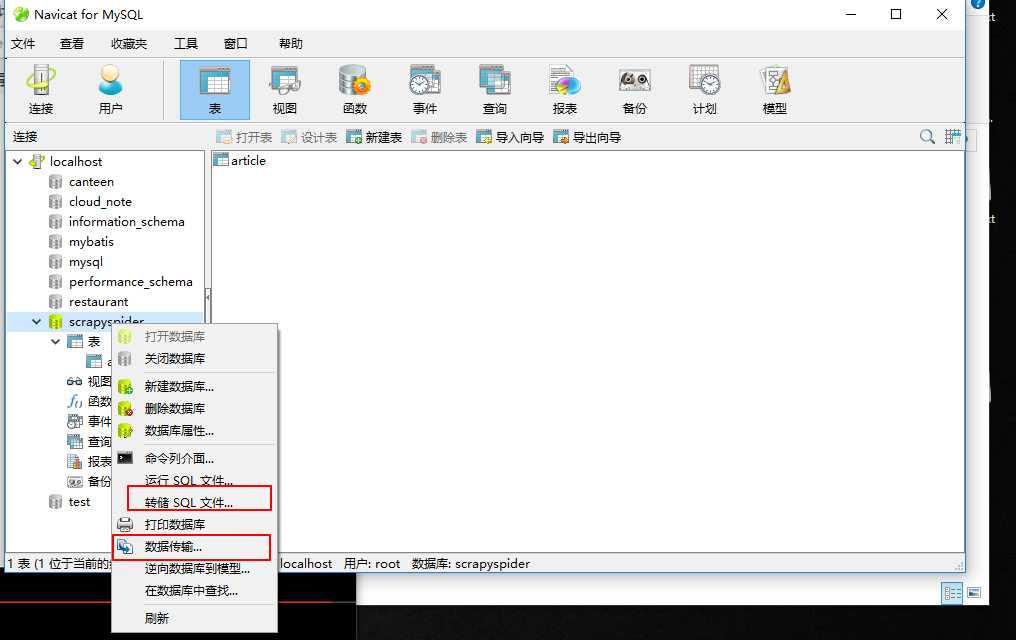Open the 帮助 menu
The width and height of the screenshot is (1016, 640).
pos(290,43)
